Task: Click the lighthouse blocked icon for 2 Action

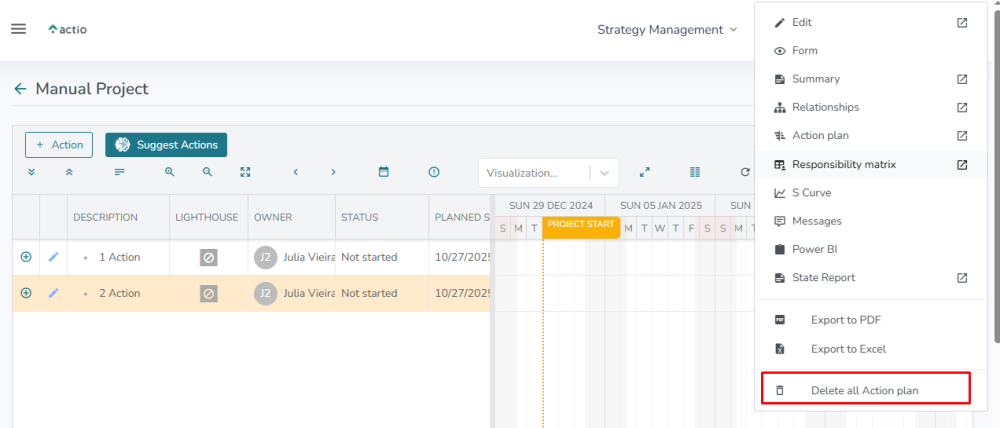Action: coord(209,294)
